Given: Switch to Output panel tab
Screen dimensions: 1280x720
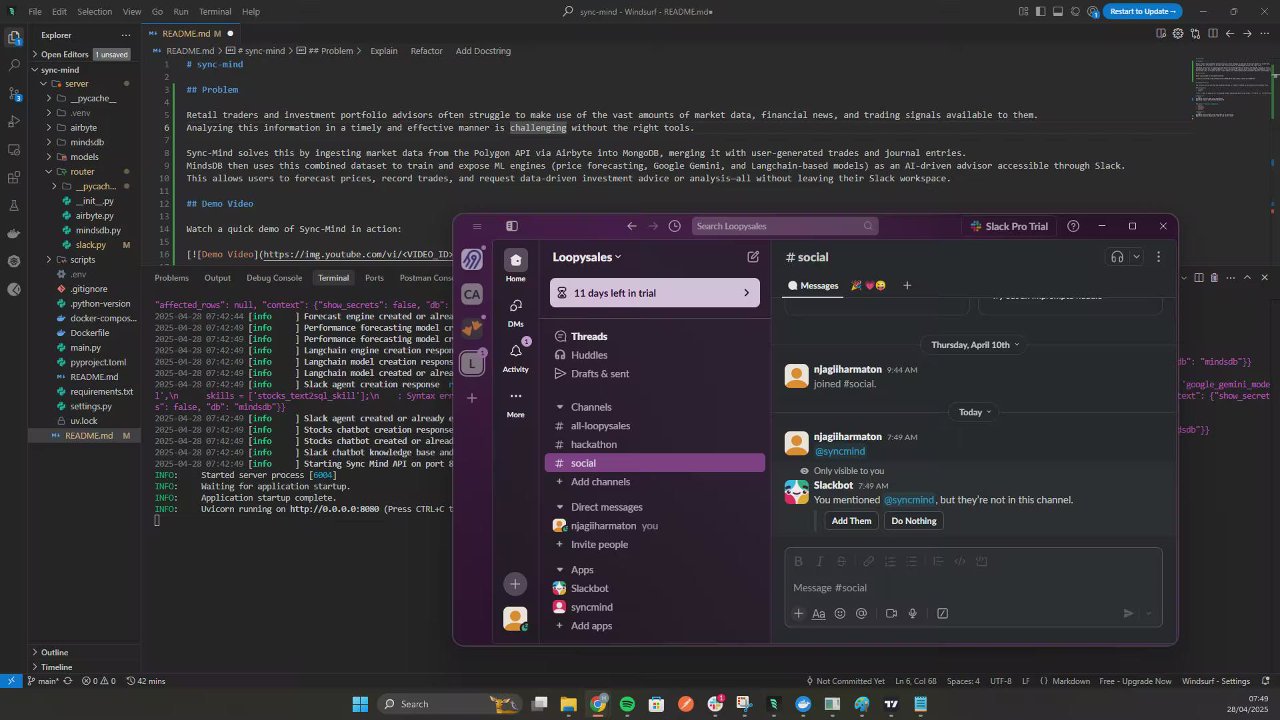Looking at the screenshot, I should pos(217,278).
